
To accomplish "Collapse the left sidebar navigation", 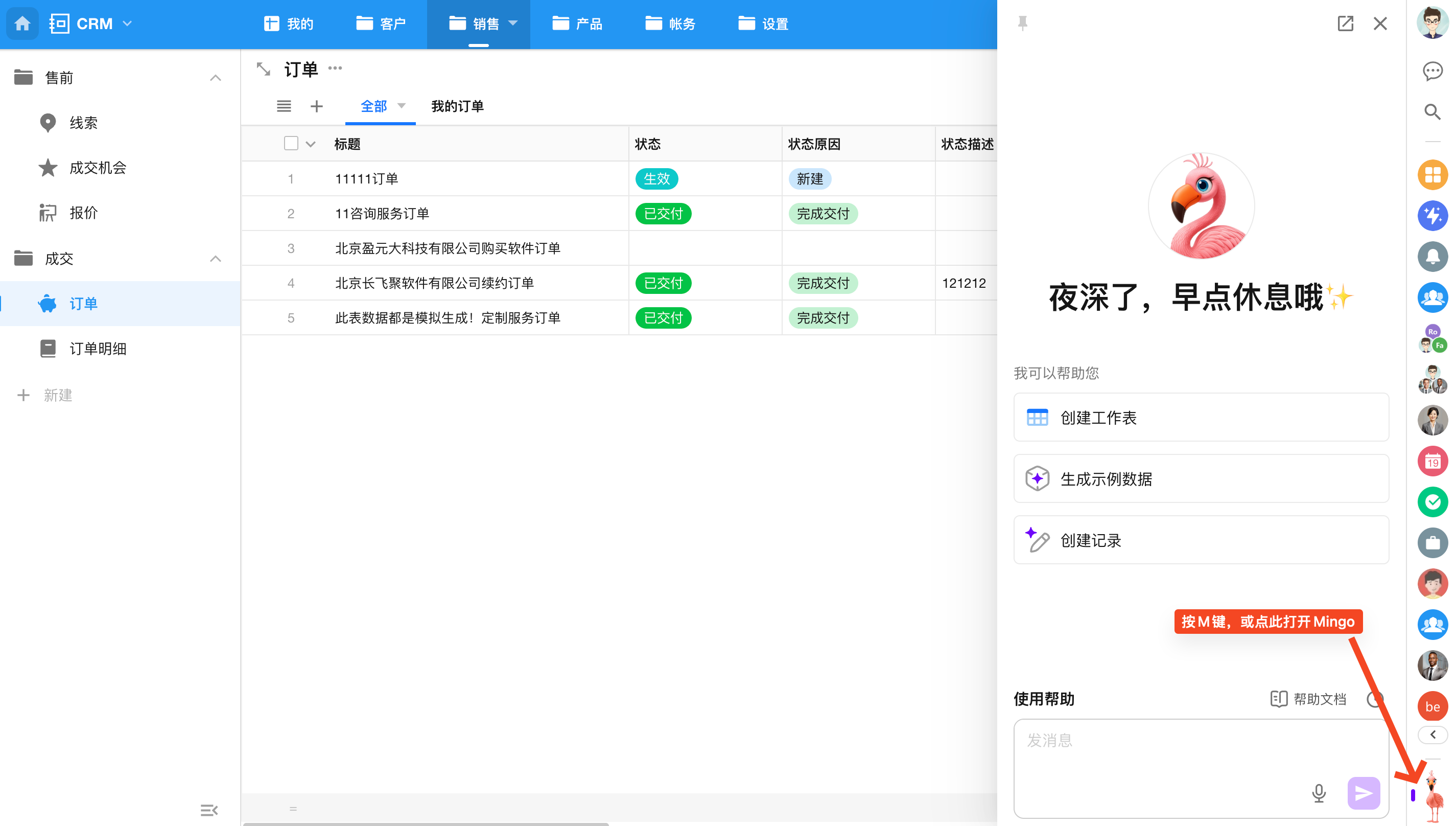I will click(208, 810).
